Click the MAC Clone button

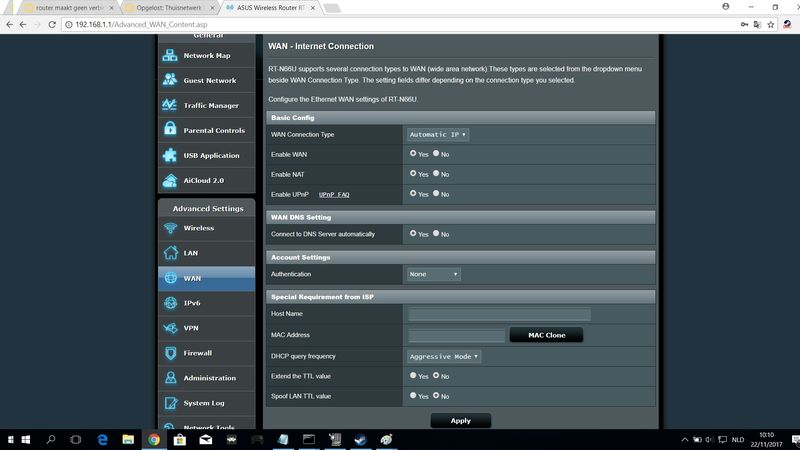click(x=546, y=335)
